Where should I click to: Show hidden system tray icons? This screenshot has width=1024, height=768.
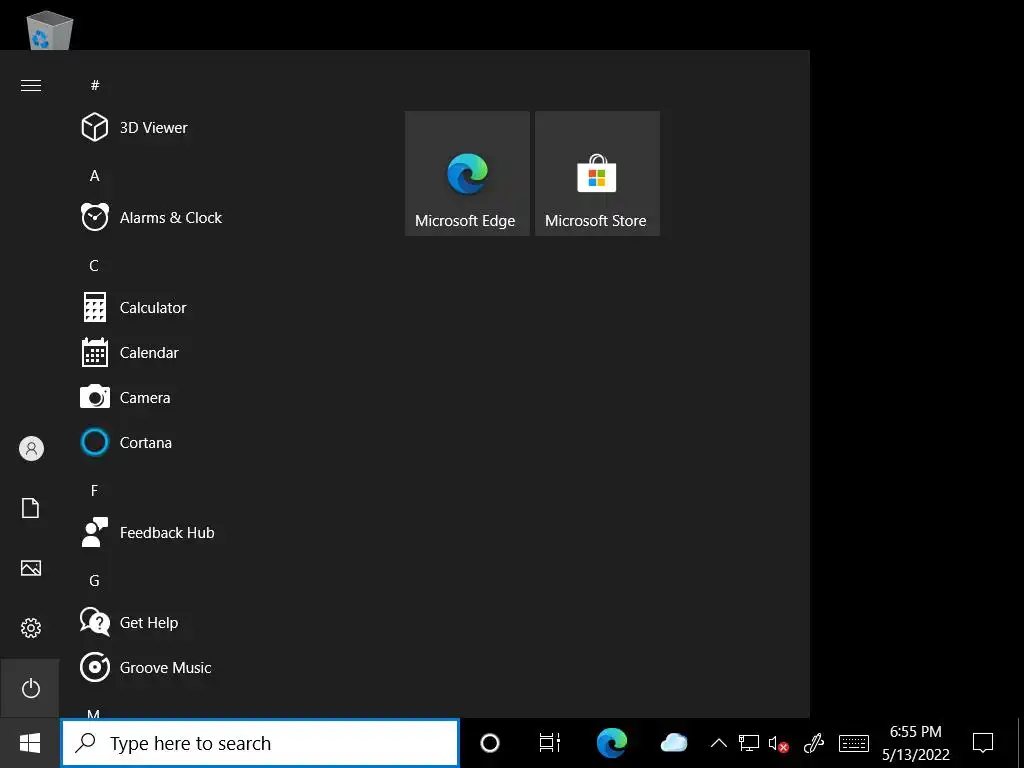(718, 743)
